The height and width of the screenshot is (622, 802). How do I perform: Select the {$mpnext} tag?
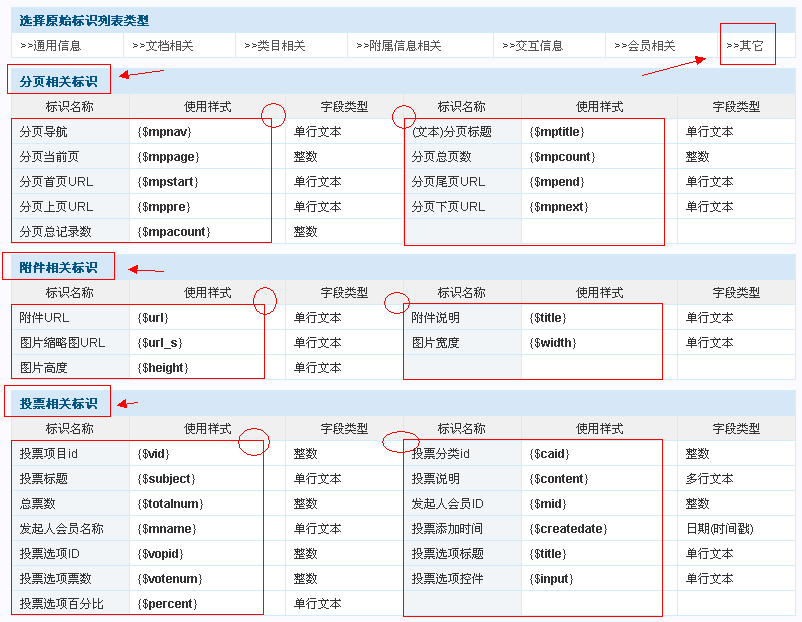pos(559,207)
